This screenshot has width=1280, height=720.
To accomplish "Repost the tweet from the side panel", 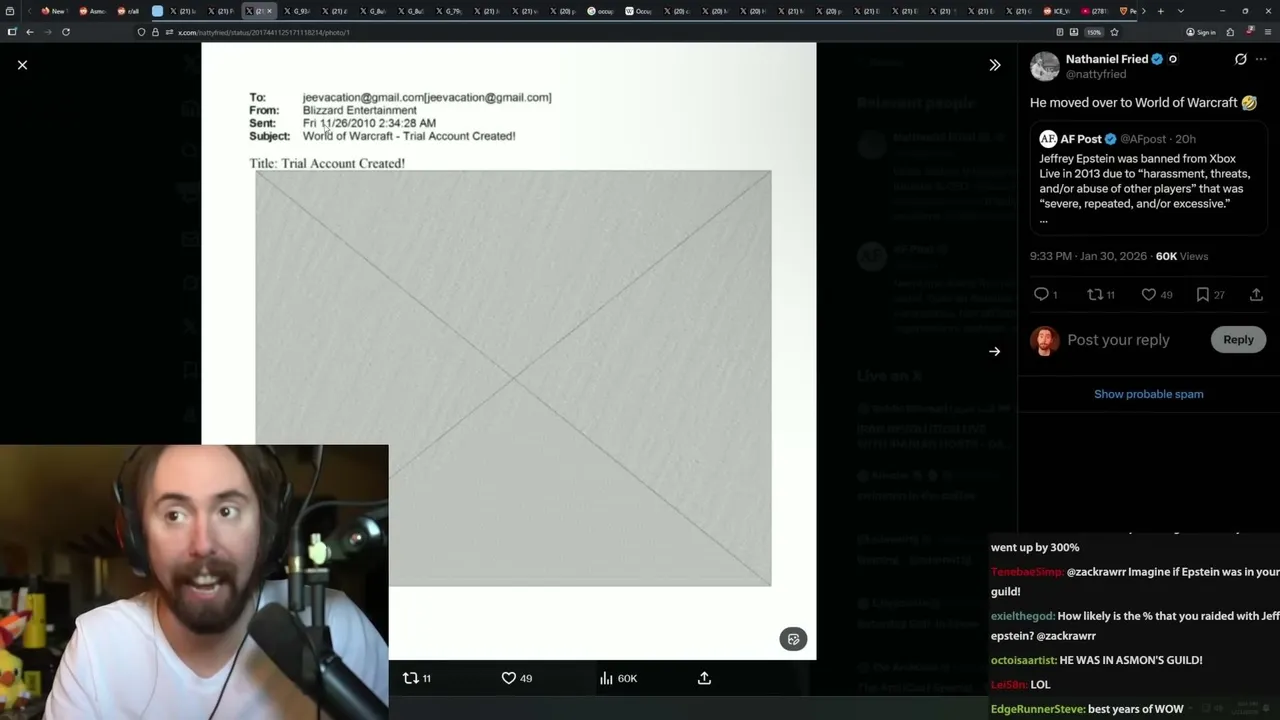I will click(1101, 294).
